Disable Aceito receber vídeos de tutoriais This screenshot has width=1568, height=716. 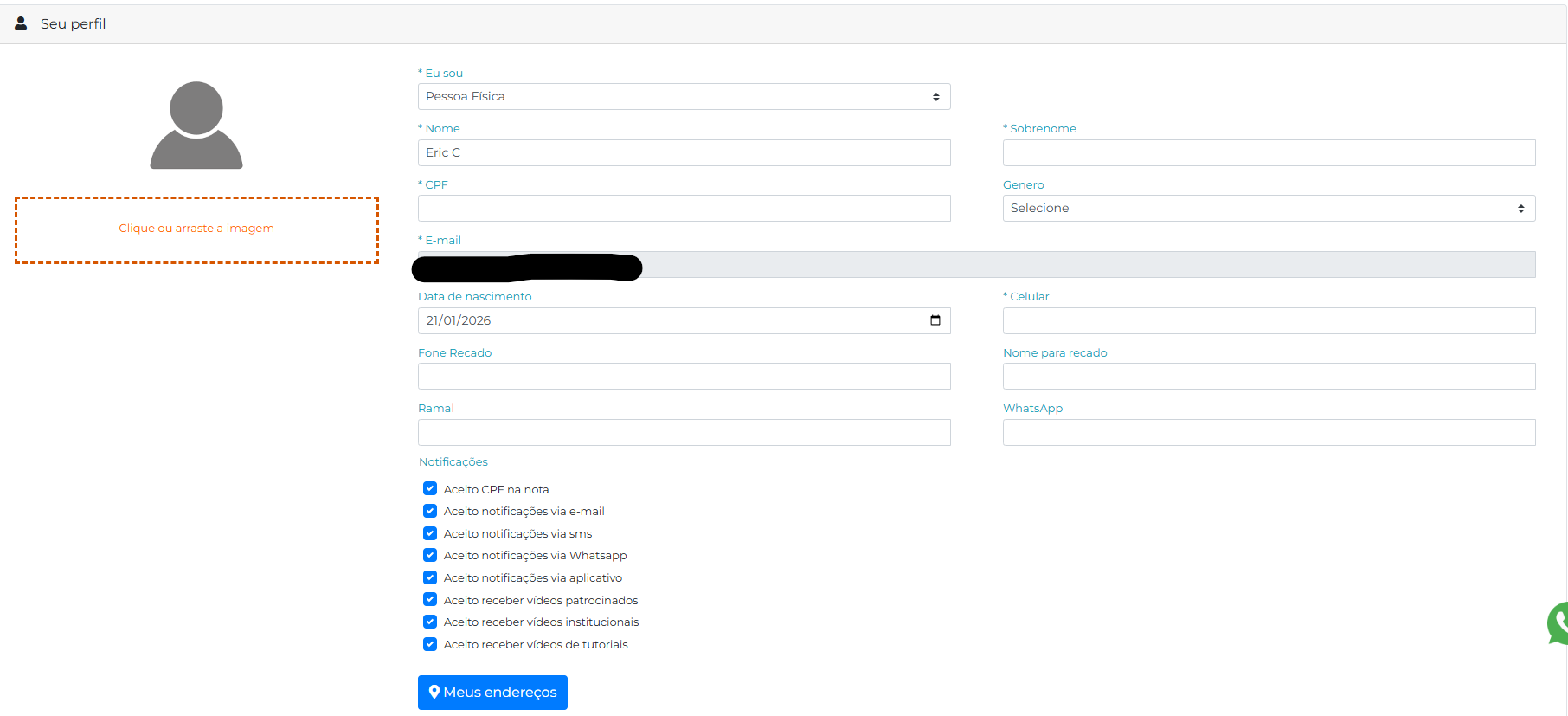(430, 644)
